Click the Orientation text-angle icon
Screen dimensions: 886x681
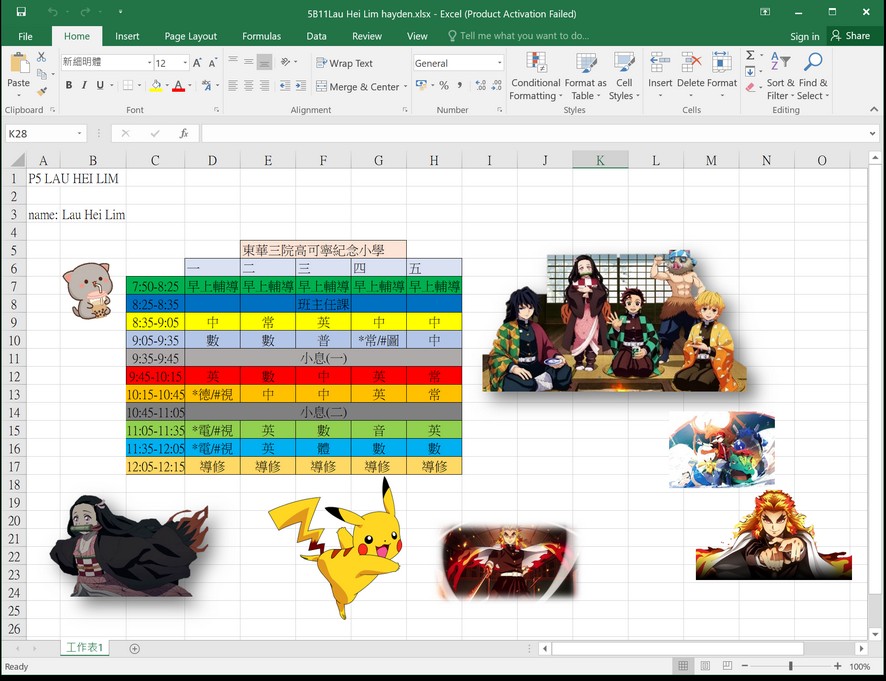coord(286,62)
